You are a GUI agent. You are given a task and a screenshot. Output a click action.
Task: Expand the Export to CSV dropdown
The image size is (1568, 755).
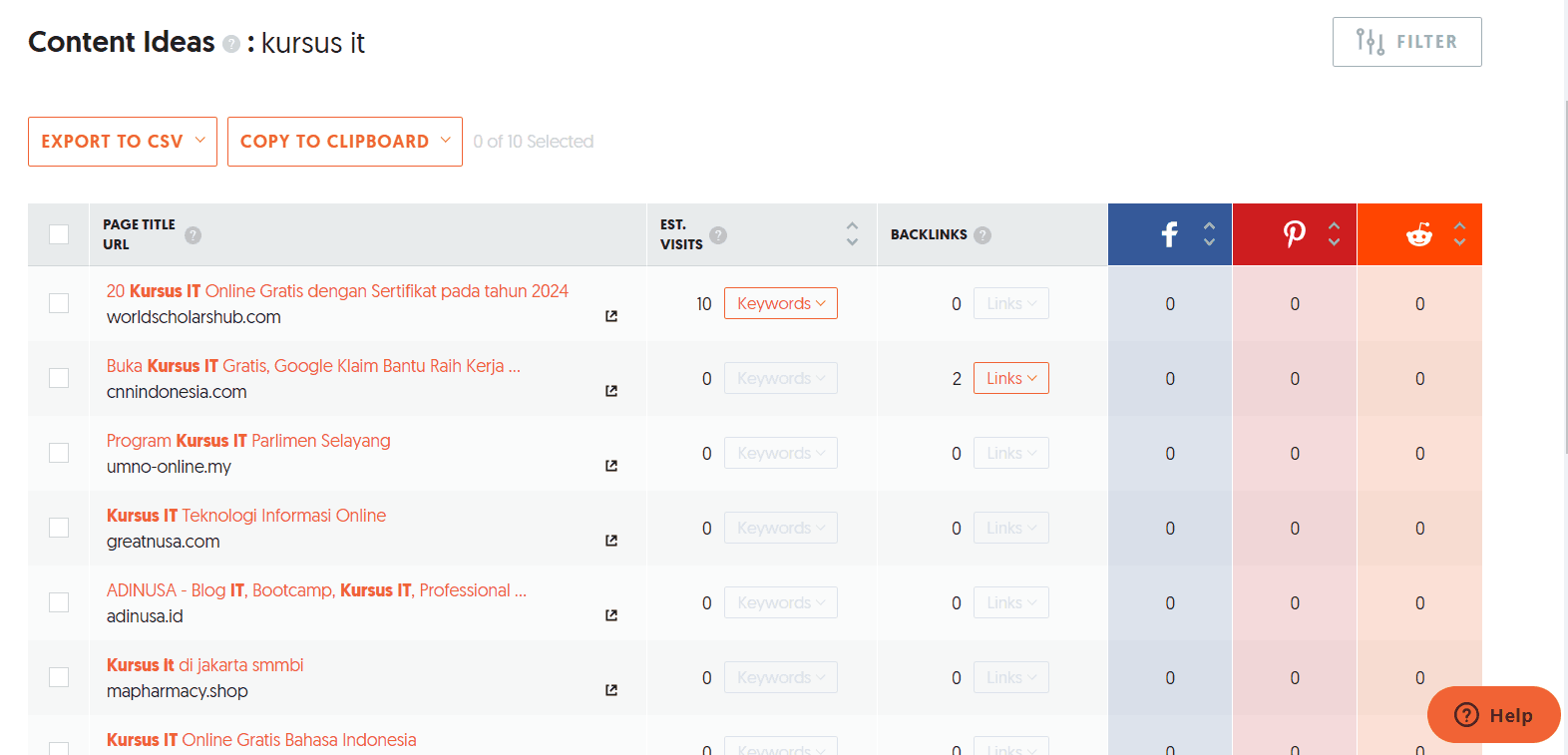coord(123,142)
